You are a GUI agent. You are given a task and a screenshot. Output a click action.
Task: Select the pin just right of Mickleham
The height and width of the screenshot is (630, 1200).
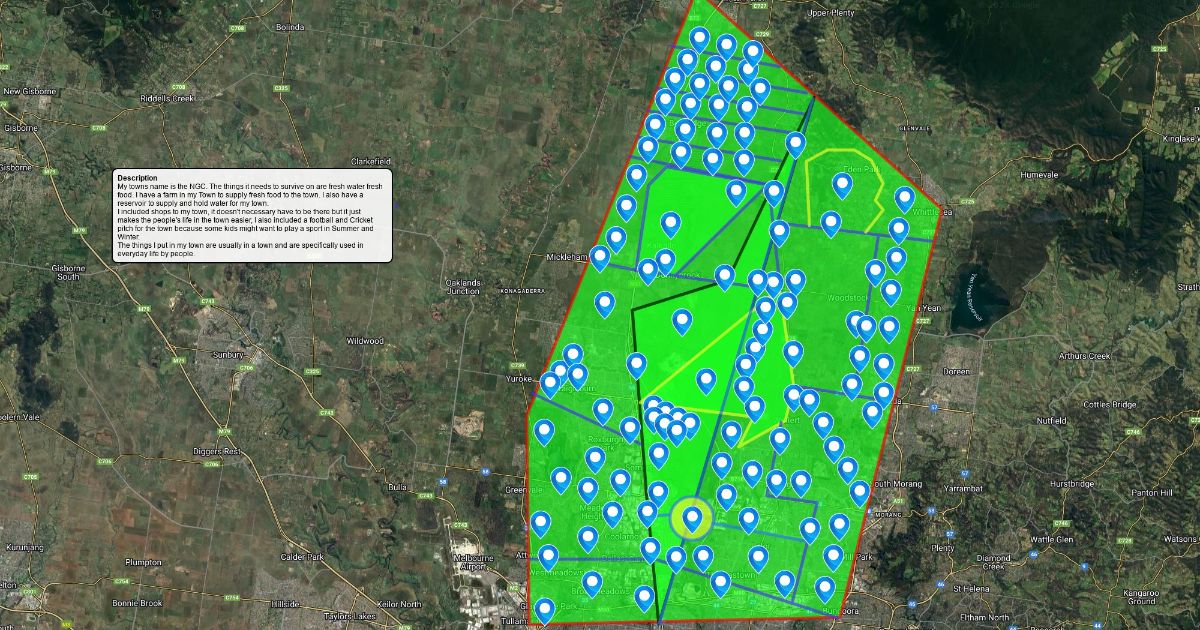600,257
